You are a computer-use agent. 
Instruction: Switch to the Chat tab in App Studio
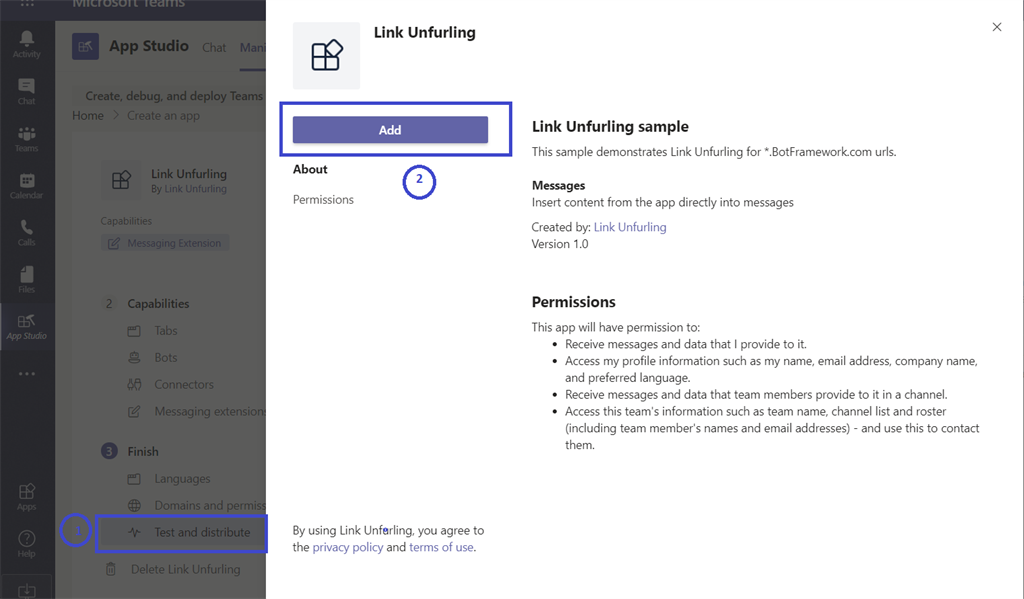pos(213,46)
